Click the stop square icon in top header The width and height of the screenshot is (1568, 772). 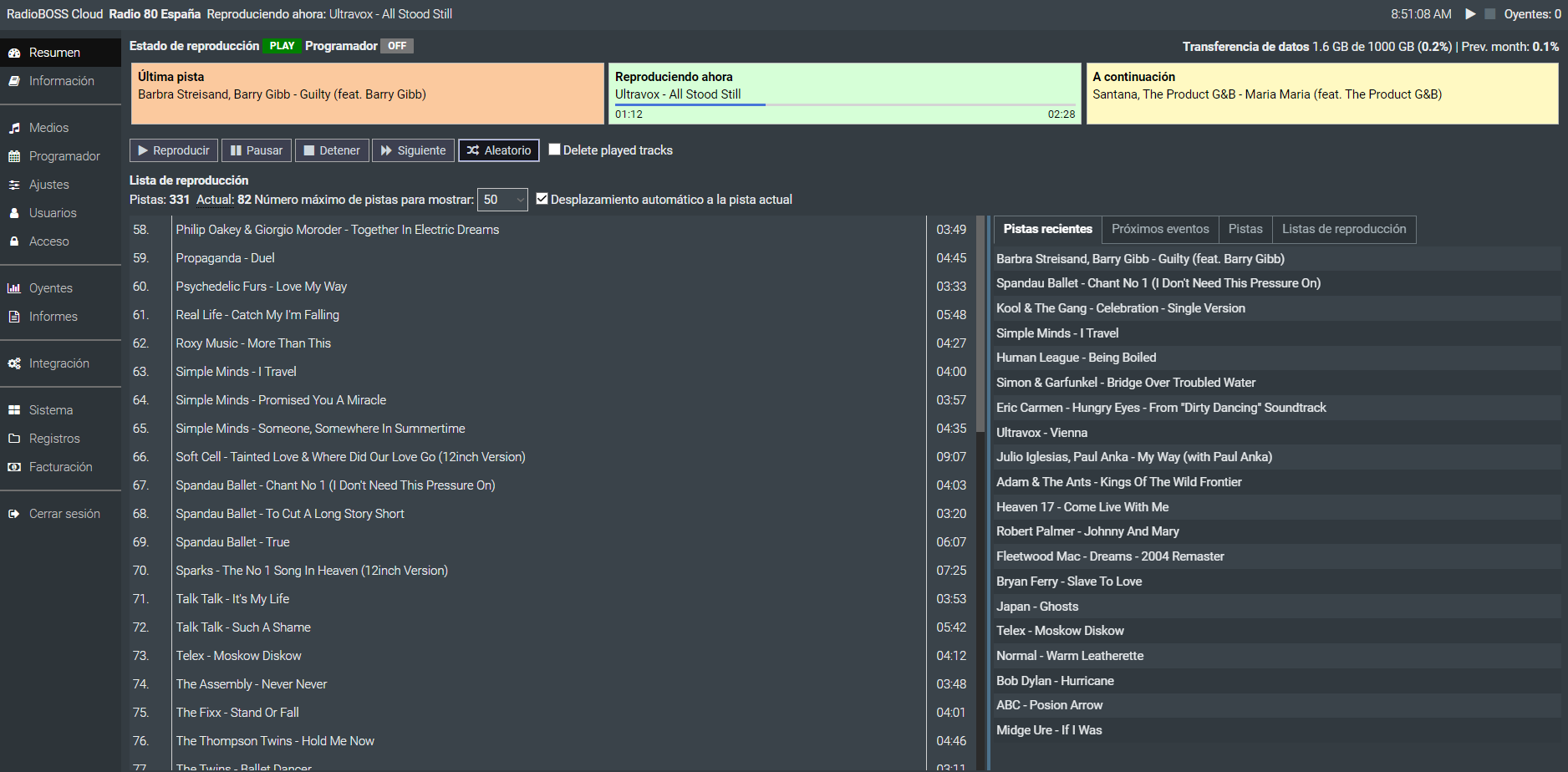pos(1489,14)
